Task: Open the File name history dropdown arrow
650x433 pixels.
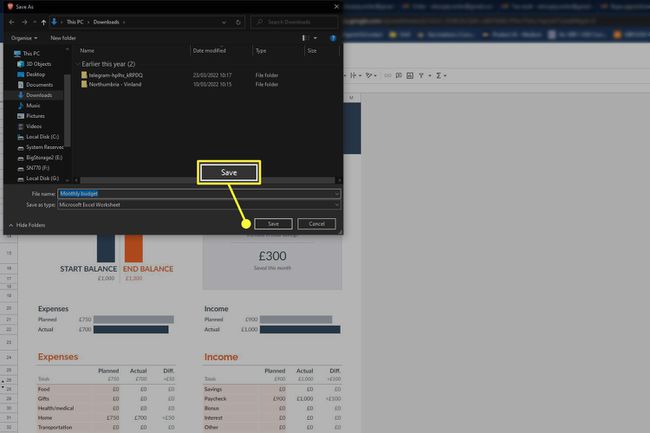Action: (x=337, y=194)
